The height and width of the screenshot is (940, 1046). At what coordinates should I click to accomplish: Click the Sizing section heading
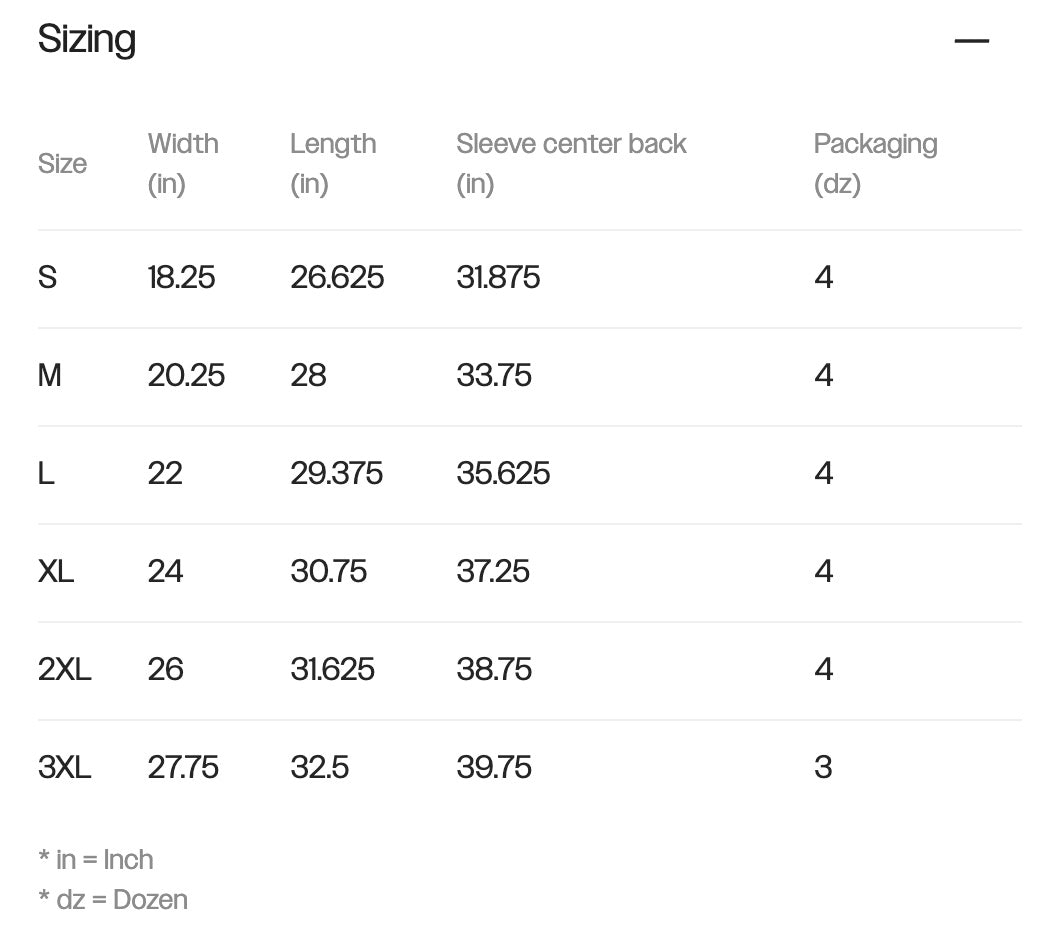point(87,39)
